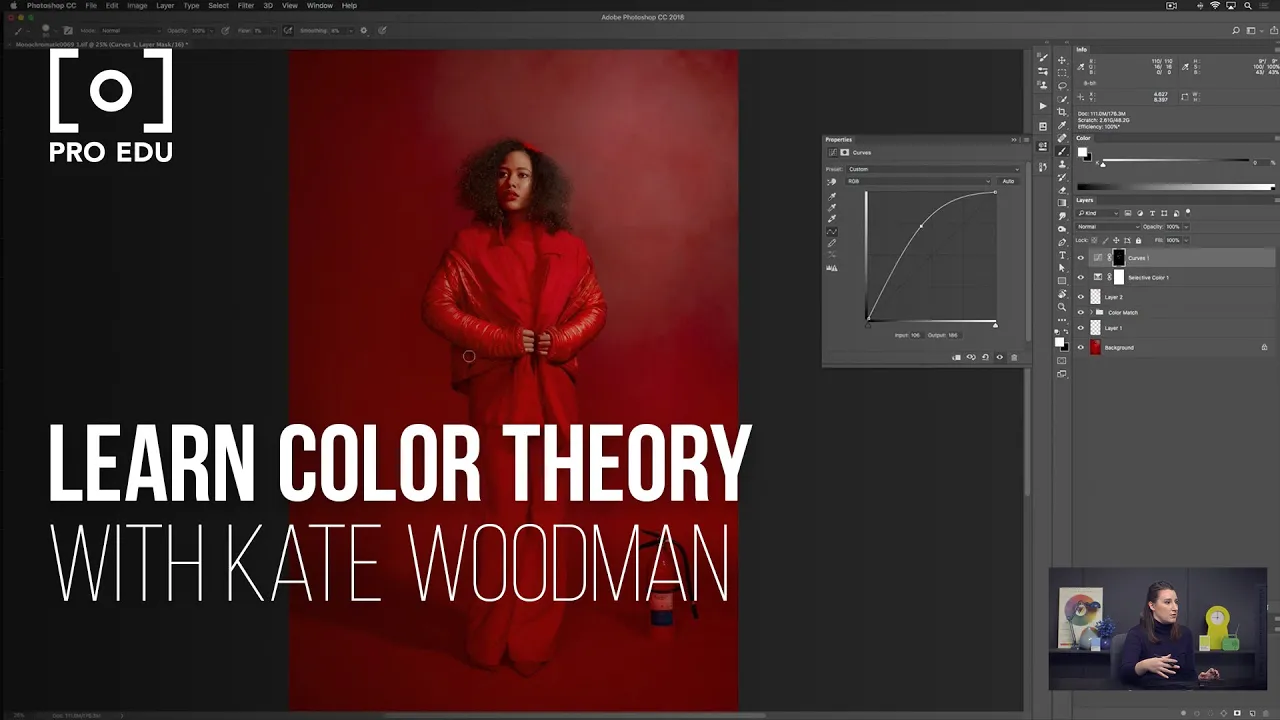Select the Dodge tool
This screenshot has width=1280, height=720.
pos(1062,229)
